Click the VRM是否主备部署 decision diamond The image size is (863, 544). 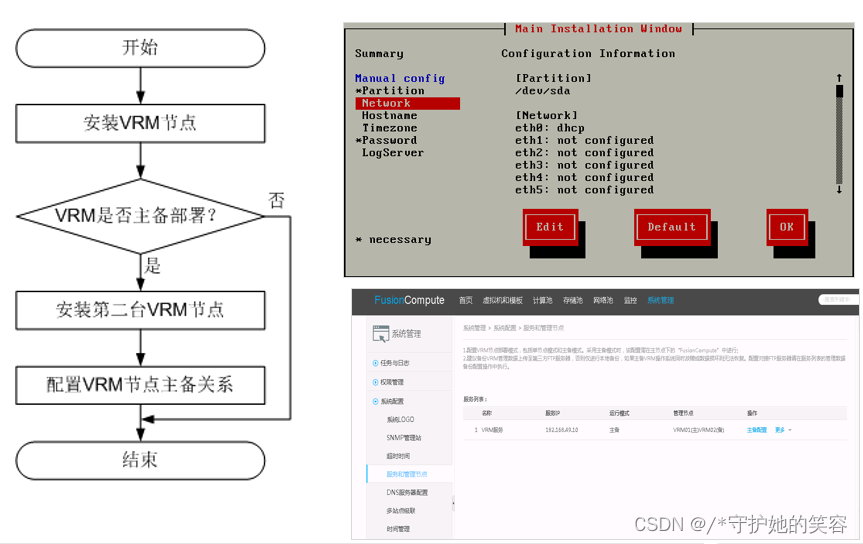click(x=140, y=216)
